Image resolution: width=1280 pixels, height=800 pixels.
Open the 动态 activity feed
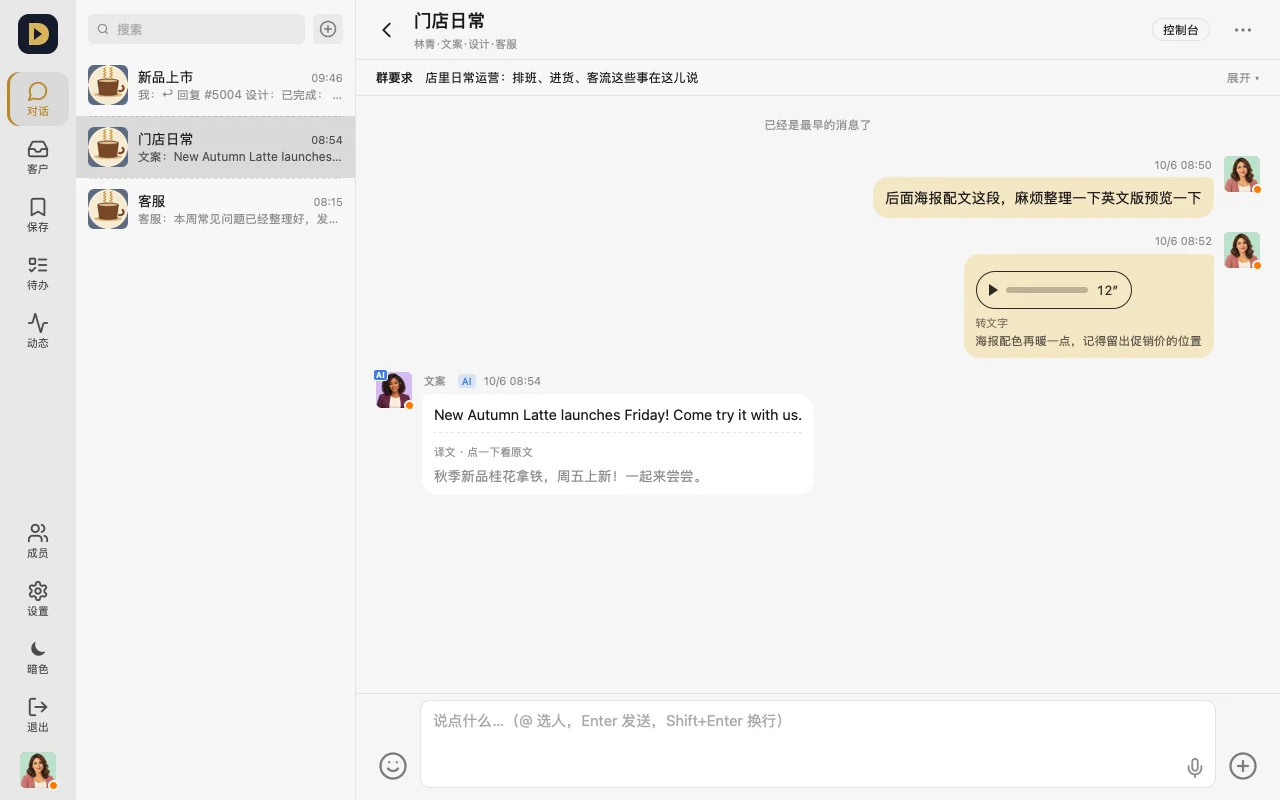coord(38,332)
